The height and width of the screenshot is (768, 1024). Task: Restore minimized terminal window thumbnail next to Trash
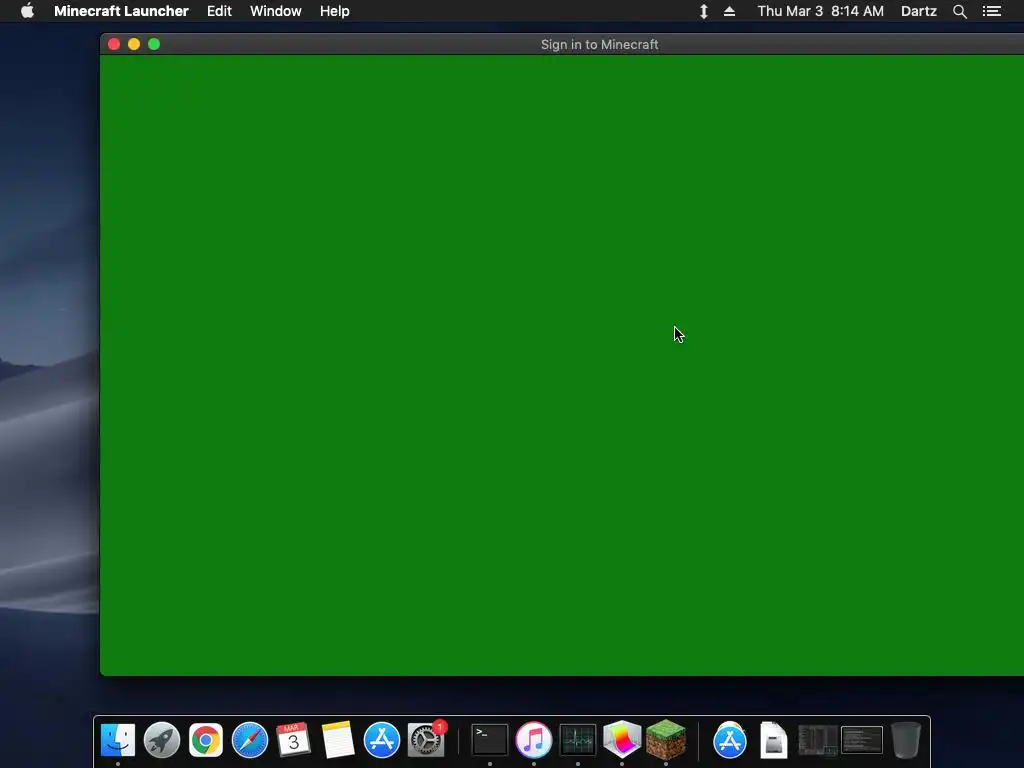pos(862,741)
